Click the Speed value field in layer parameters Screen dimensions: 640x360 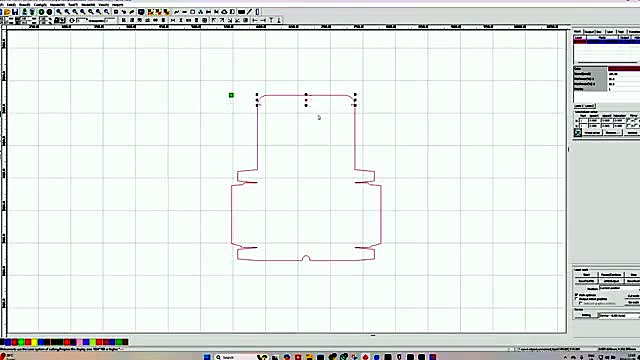[x=624, y=74]
